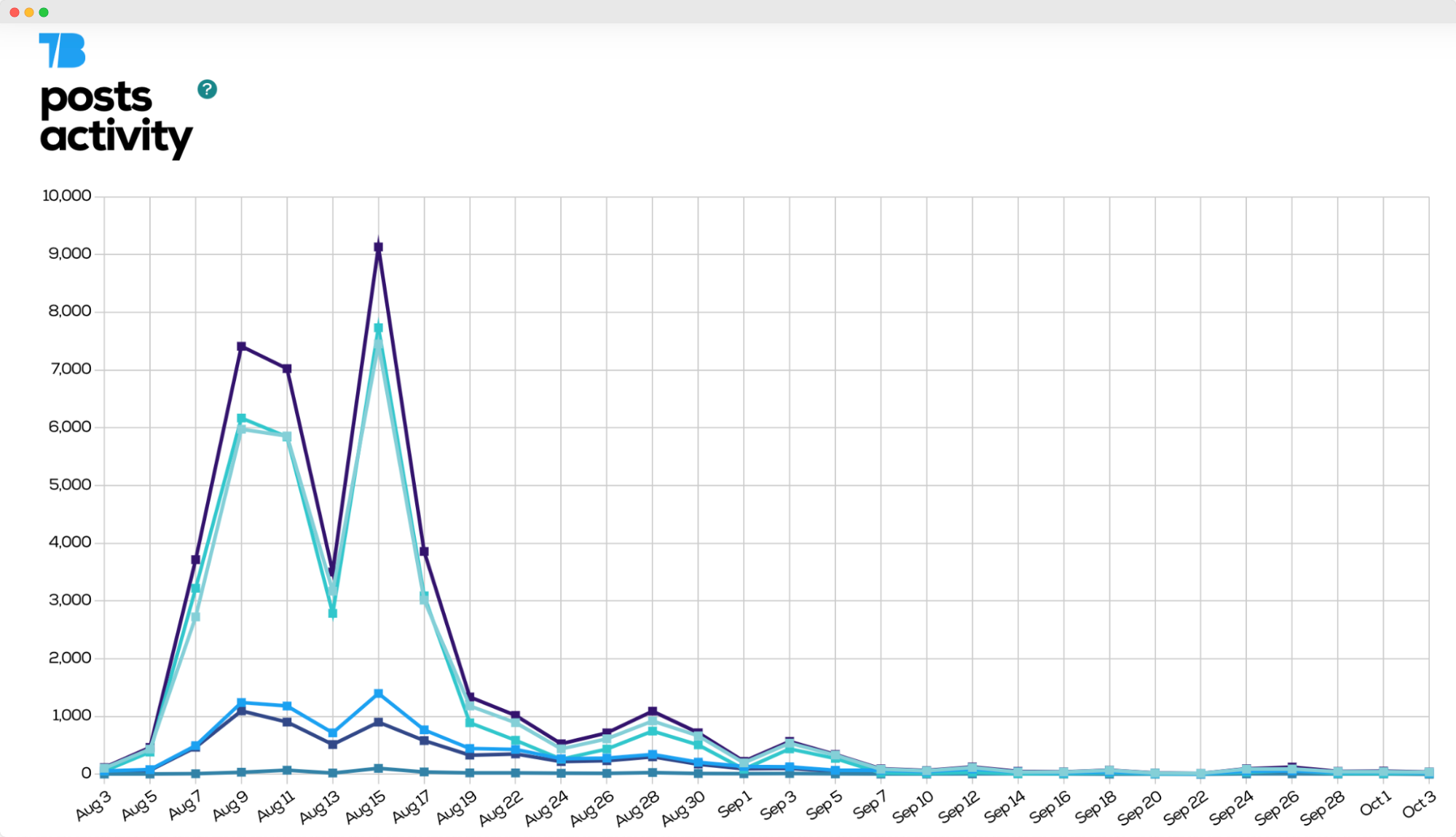Click the x-axis label Aug 30
This screenshot has width=1456, height=837.
(684, 808)
